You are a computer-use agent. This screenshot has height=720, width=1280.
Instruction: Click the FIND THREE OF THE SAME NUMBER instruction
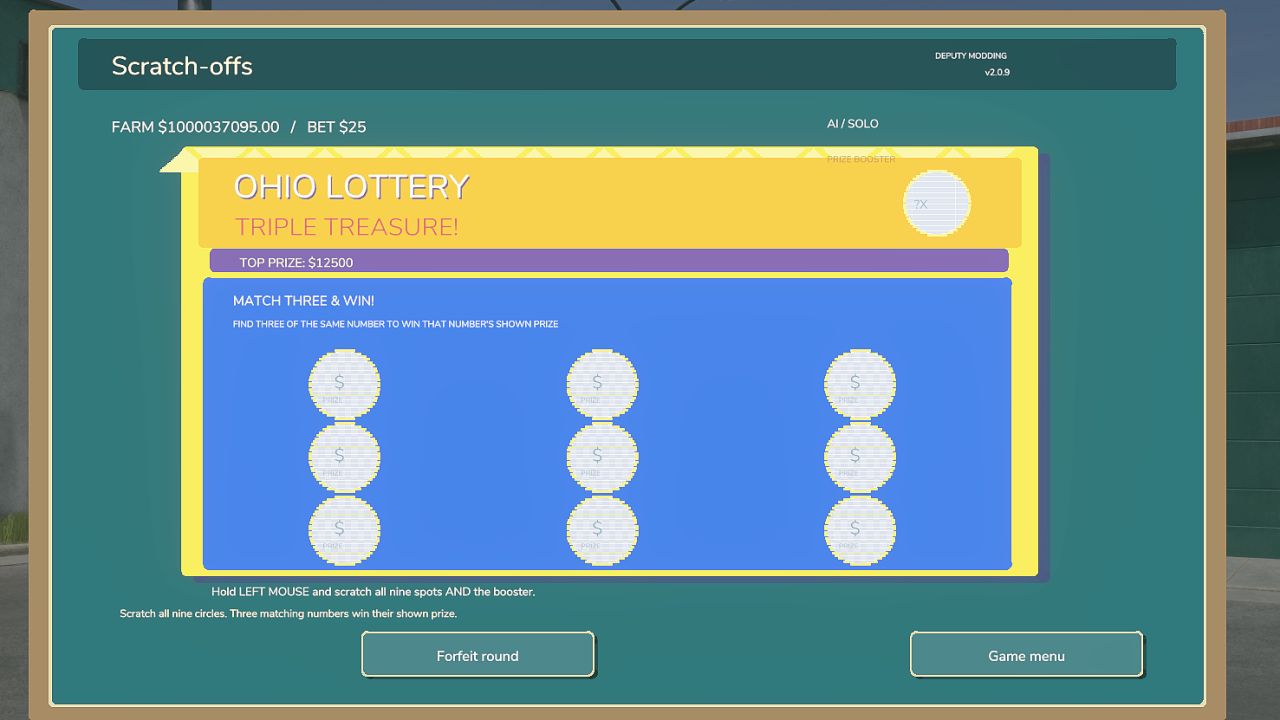pyautogui.click(x=395, y=324)
